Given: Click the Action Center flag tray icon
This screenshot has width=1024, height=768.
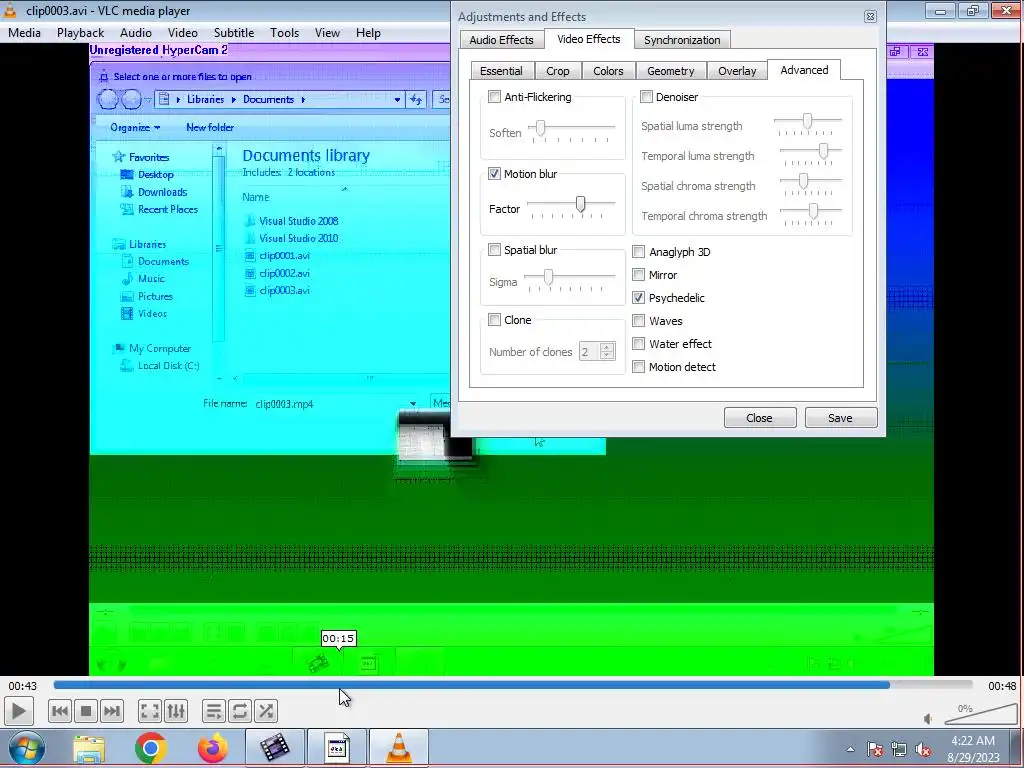Looking at the screenshot, I should coord(875,749).
